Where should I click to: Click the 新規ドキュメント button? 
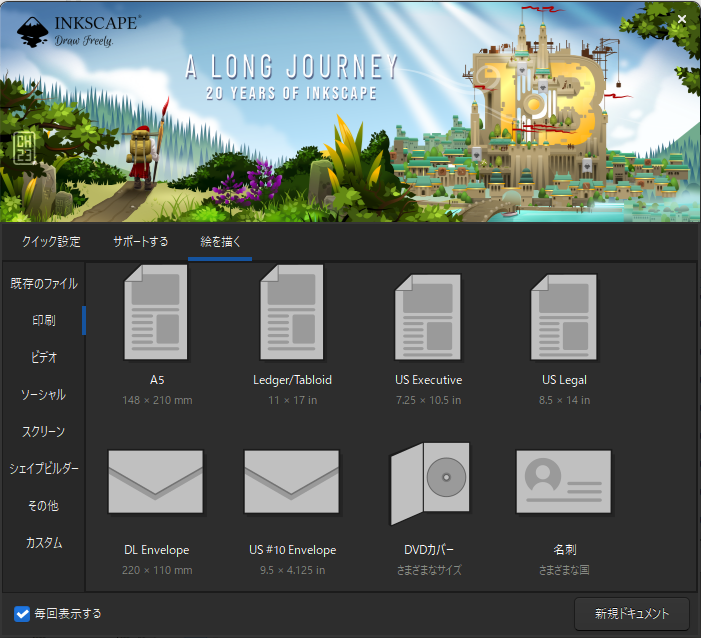[631, 613]
